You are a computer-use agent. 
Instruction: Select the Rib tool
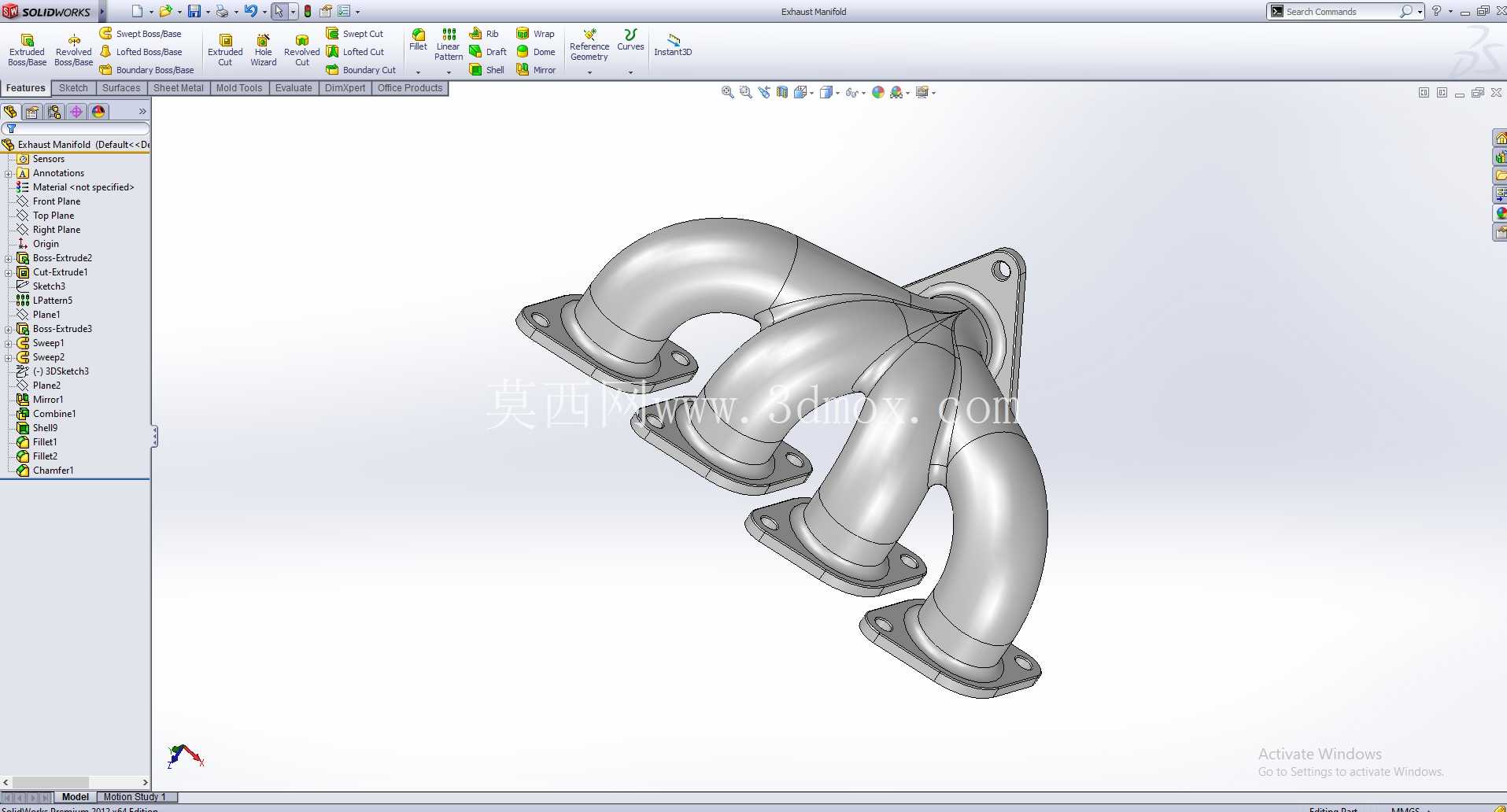coord(484,34)
